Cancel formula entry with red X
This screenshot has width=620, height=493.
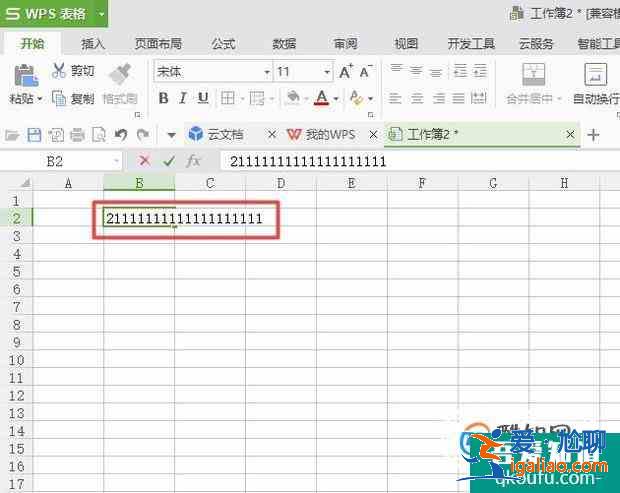pyautogui.click(x=145, y=161)
